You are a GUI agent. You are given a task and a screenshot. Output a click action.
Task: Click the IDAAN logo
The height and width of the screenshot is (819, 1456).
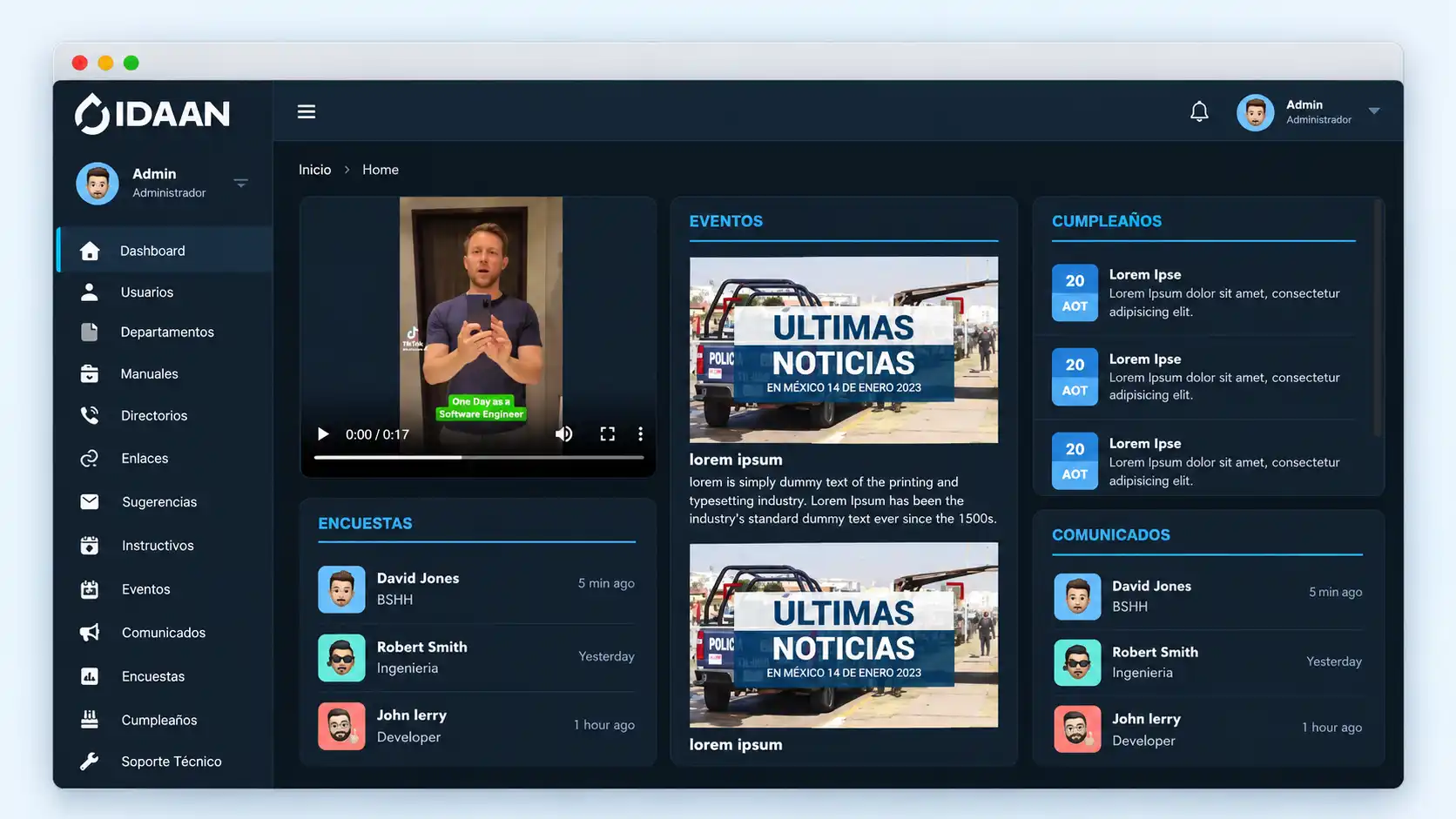coord(152,113)
